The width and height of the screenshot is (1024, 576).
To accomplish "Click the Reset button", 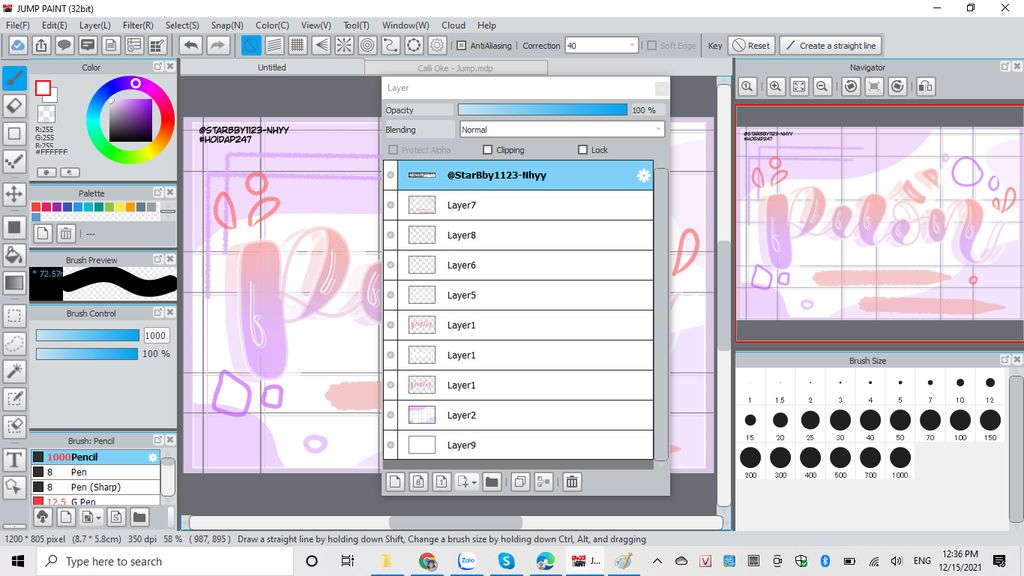I will point(752,46).
